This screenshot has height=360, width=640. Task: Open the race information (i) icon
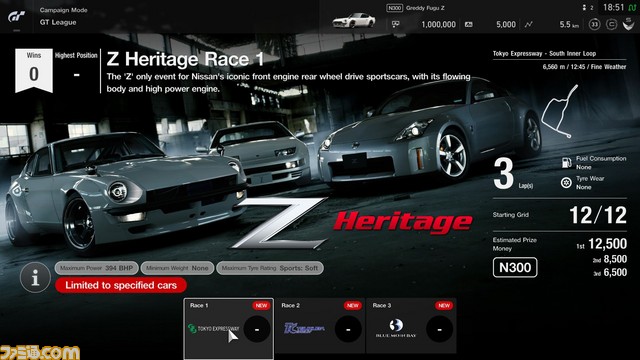tap(35, 278)
